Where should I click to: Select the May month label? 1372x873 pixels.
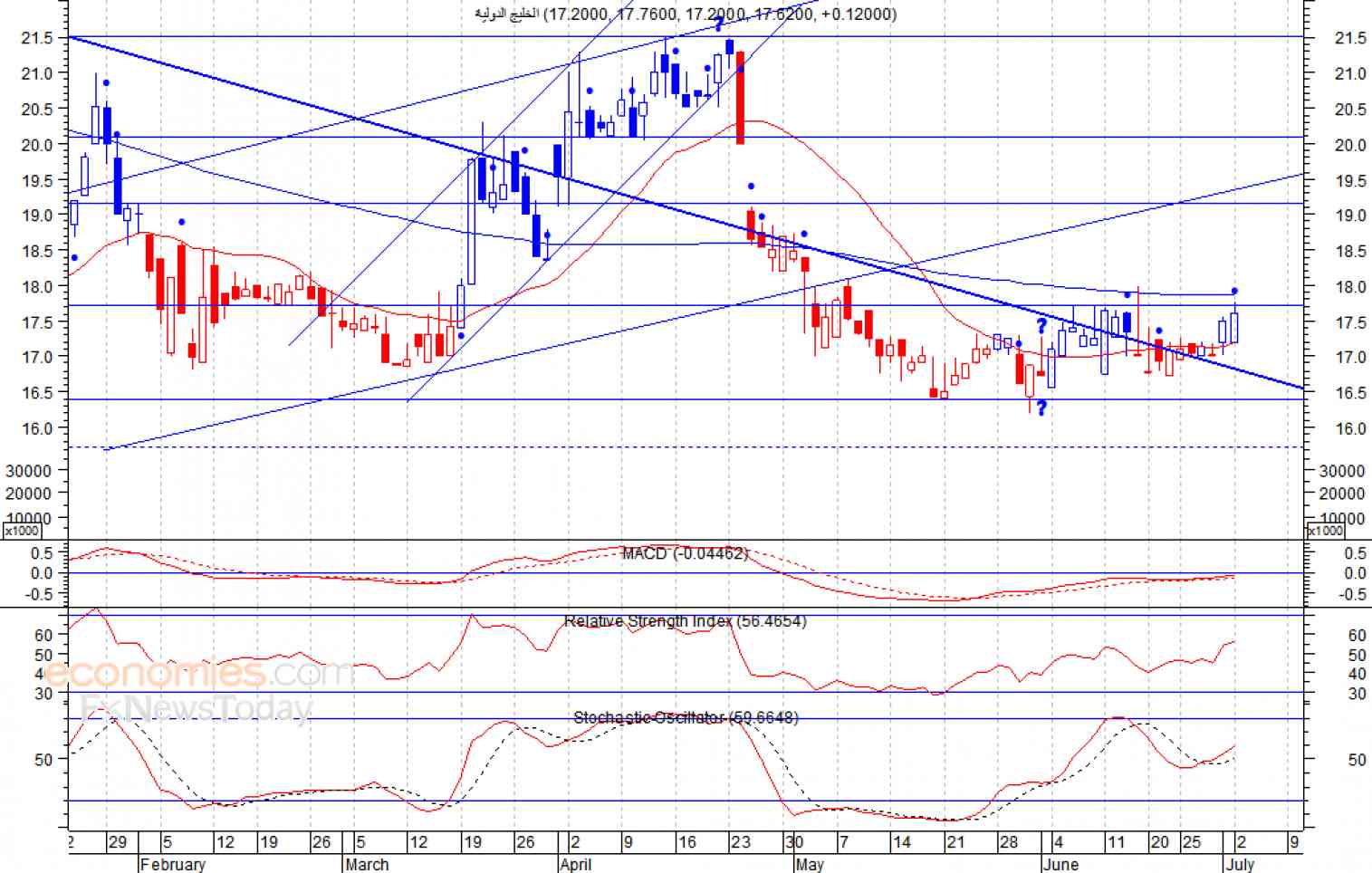[810, 864]
